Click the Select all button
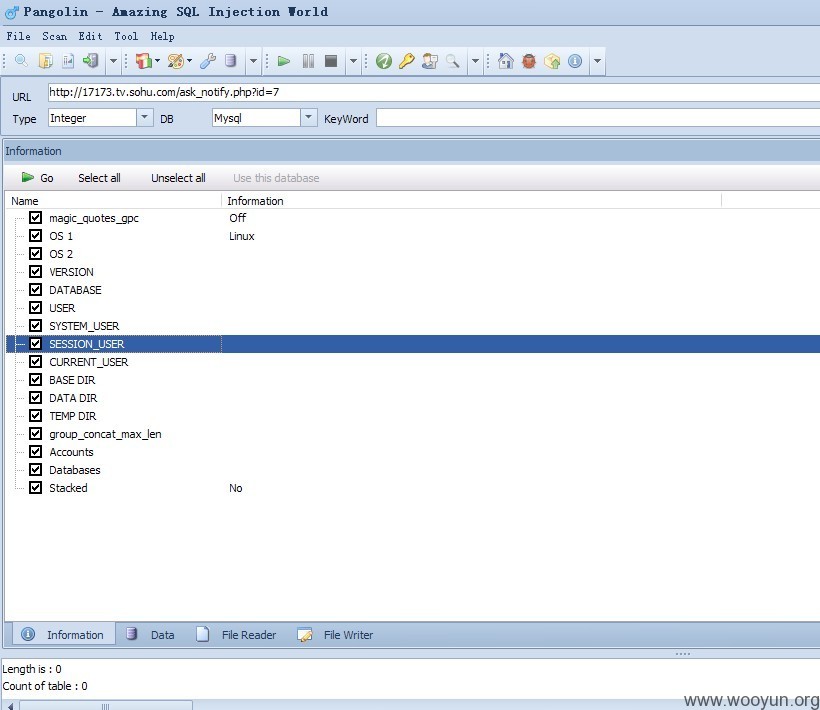The width and height of the screenshot is (820, 710). 99,178
